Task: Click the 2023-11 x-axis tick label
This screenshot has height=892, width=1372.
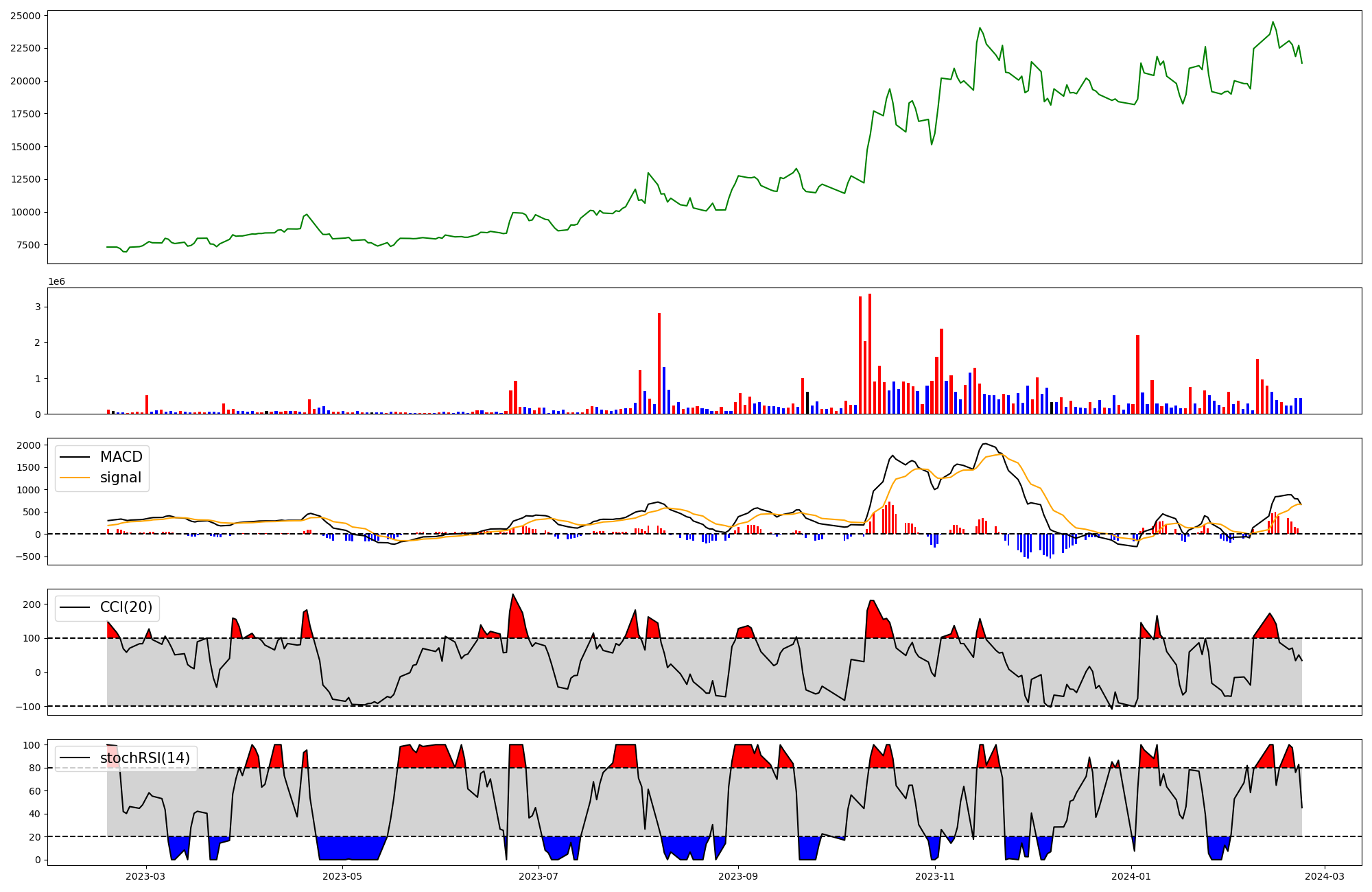Action: 935,876
